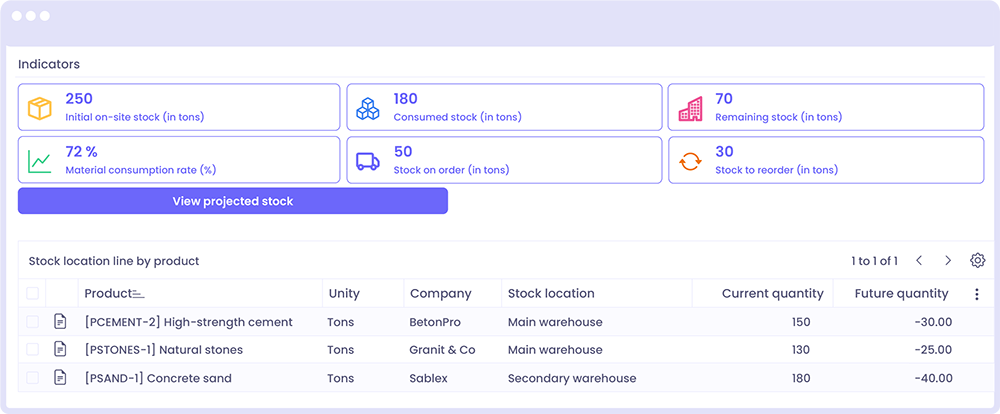Open the Stock on order indicator card
The image size is (1000, 414).
click(504, 160)
